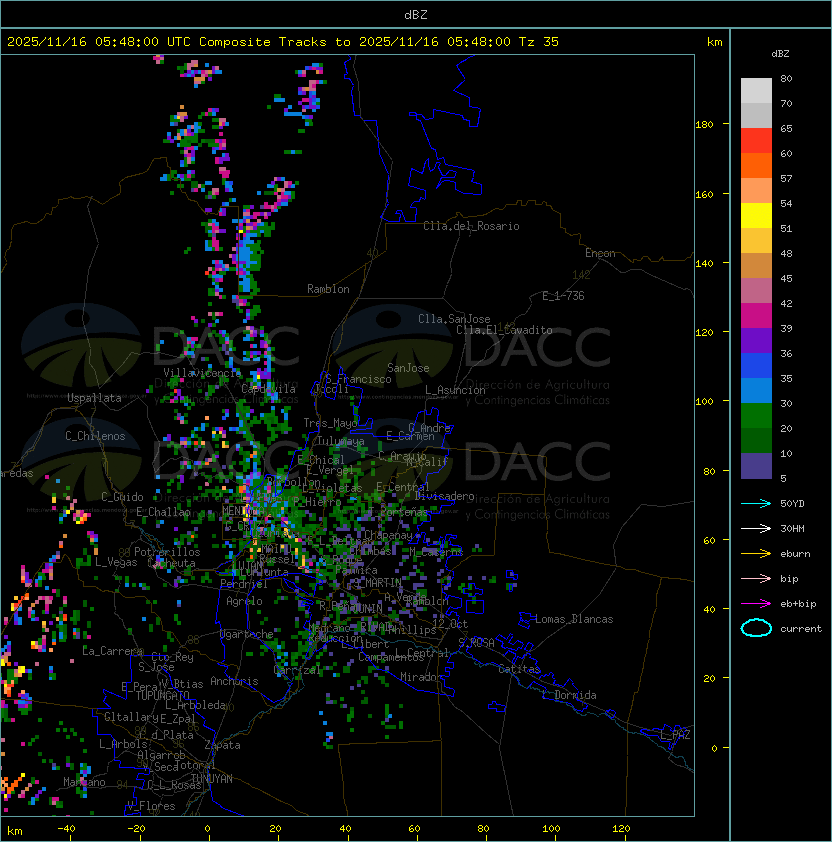Click the 'dBZ' title at the top

point(416,15)
